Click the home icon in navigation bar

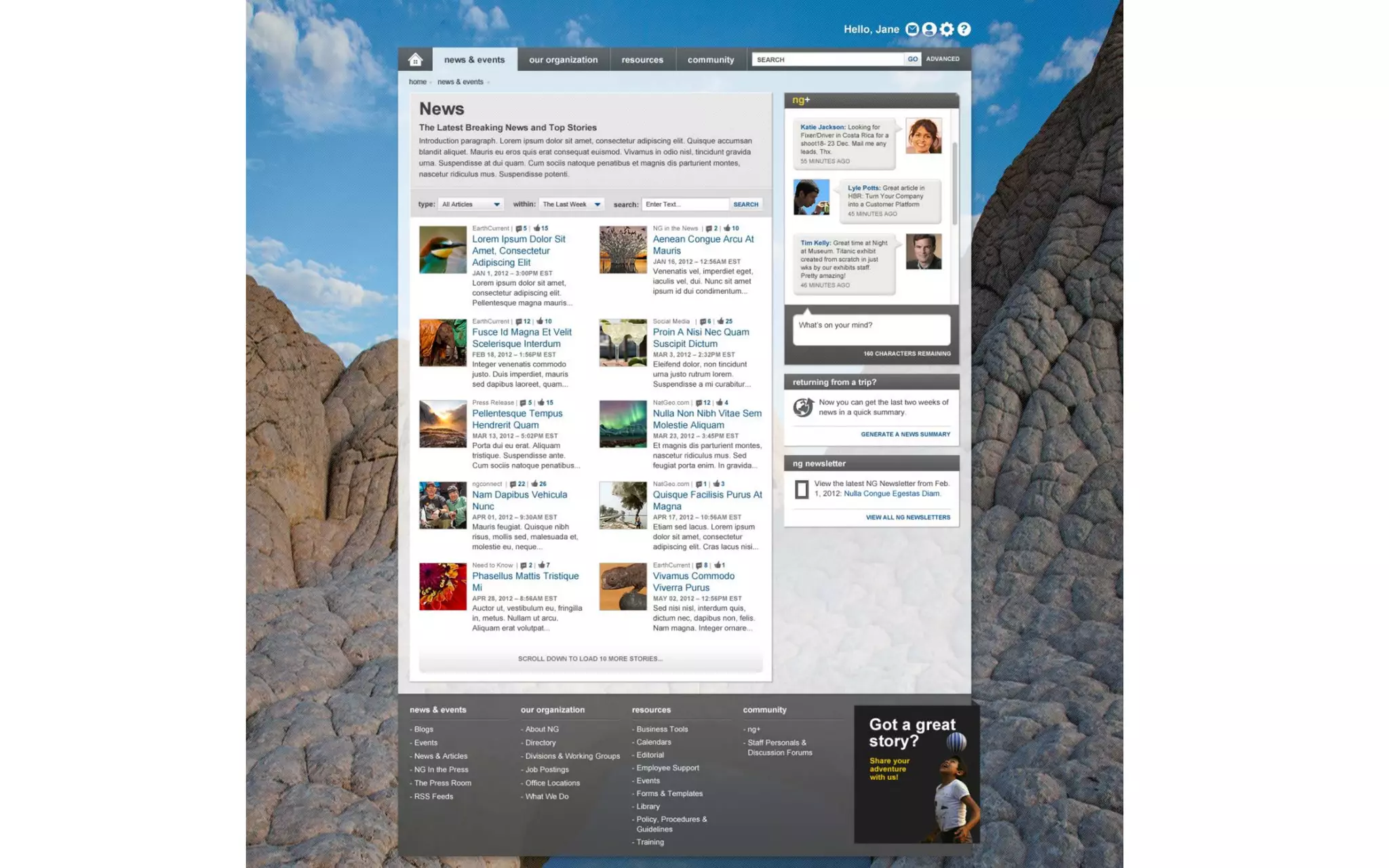[415, 60]
